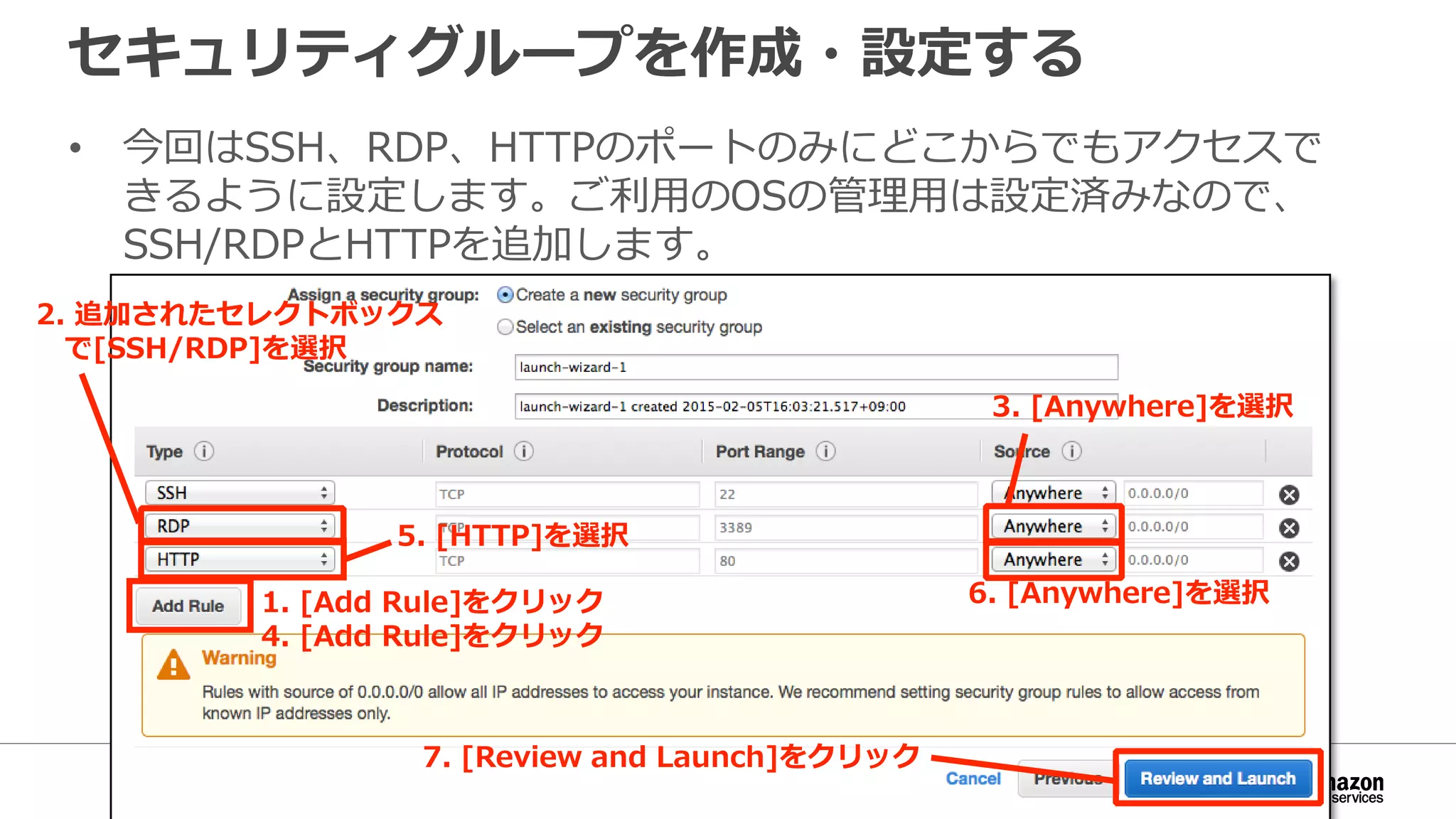Click the Security group name input field
Image resolution: width=1456 pixels, height=819 pixels.
(816, 367)
